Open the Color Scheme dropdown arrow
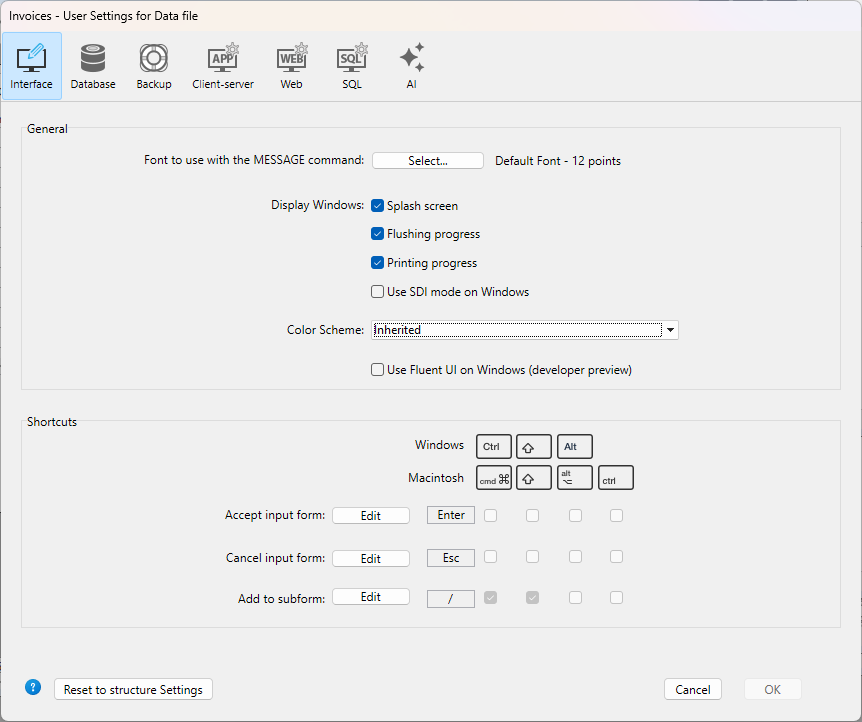The width and height of the screenshot is (862, 722). (x=671, y=330)
